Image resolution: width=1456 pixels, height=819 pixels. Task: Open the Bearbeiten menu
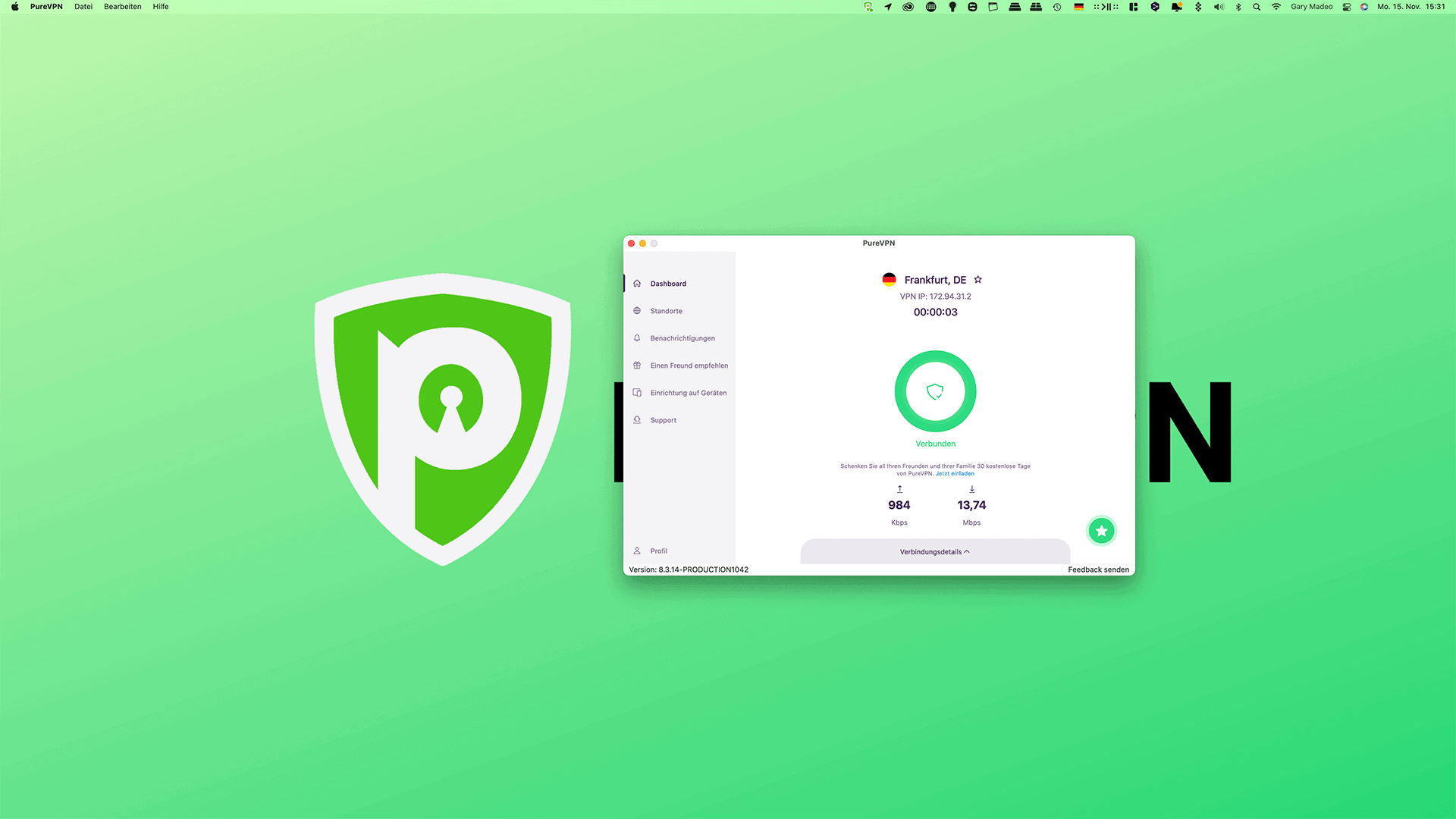[123, 7]
